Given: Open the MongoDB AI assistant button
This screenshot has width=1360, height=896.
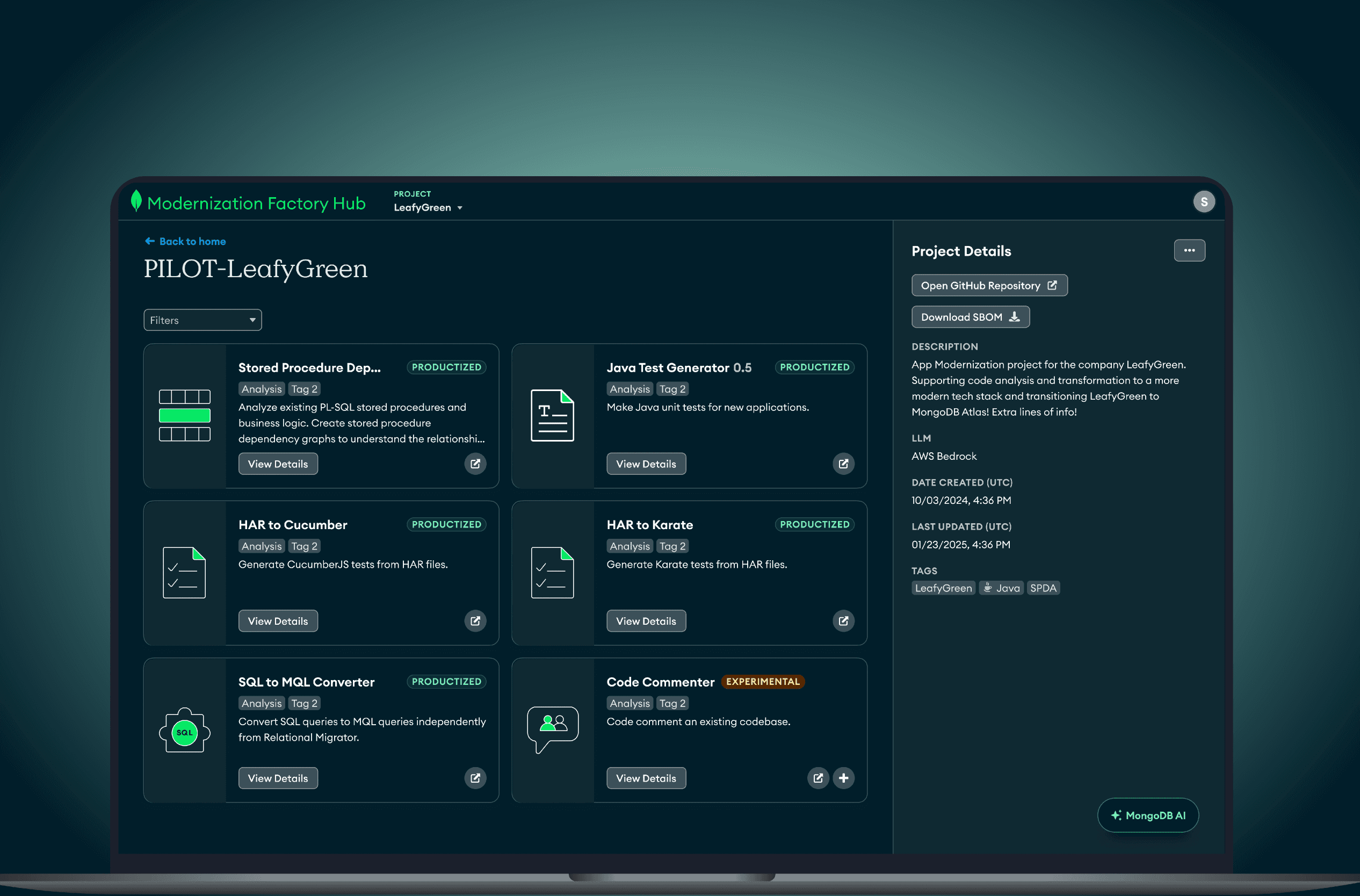Looking at the screenshot, I should pyautogui.click(x=1147, y=815).
